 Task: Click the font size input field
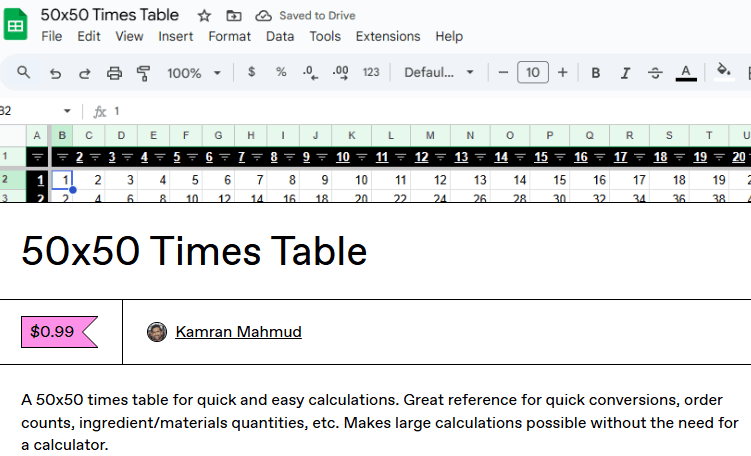click(533, 73)
